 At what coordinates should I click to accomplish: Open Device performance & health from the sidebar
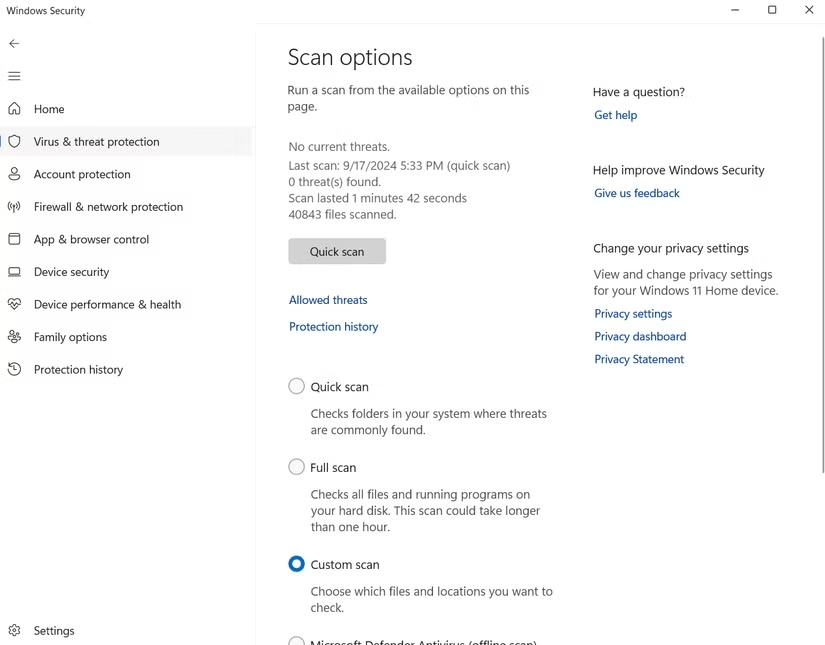[15, 304]
